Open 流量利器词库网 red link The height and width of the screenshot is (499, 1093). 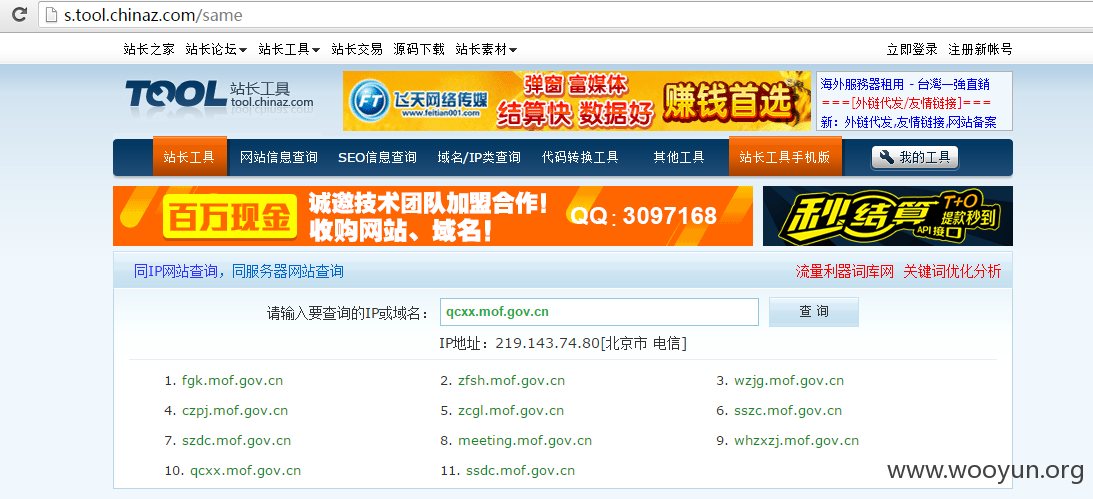(x=844, y=271)
